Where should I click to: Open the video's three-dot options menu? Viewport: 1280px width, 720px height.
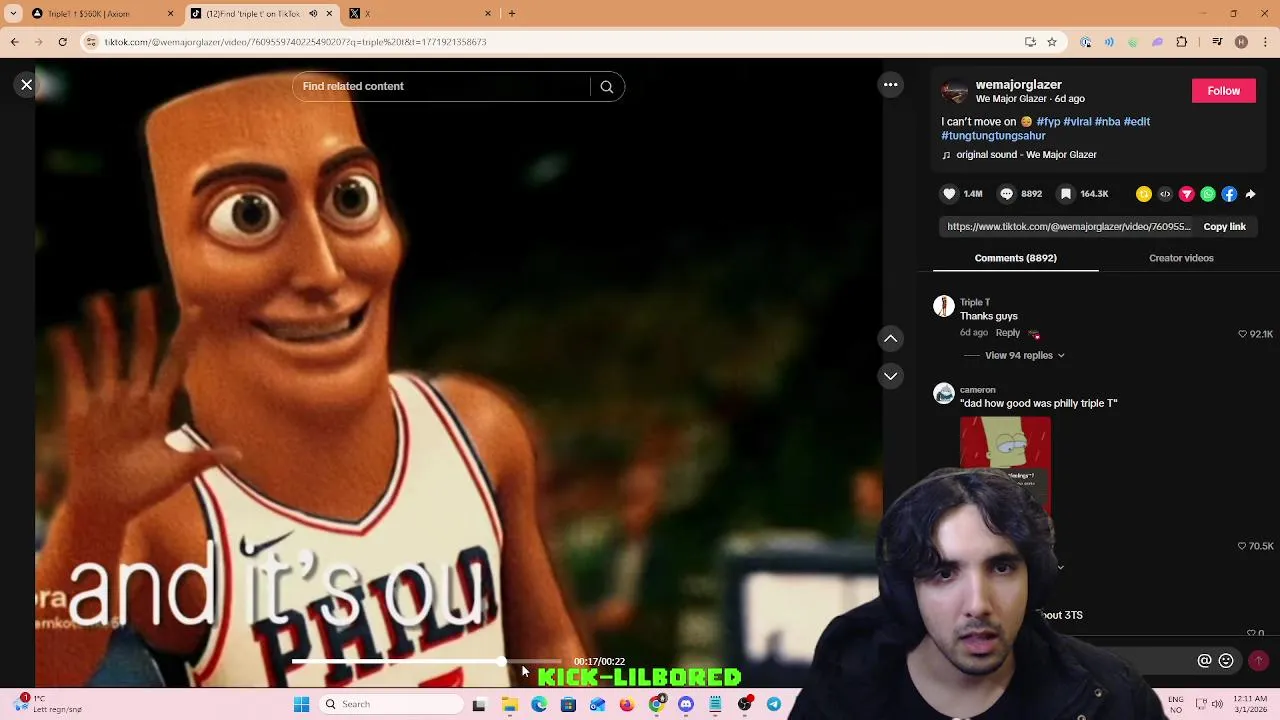890,85
